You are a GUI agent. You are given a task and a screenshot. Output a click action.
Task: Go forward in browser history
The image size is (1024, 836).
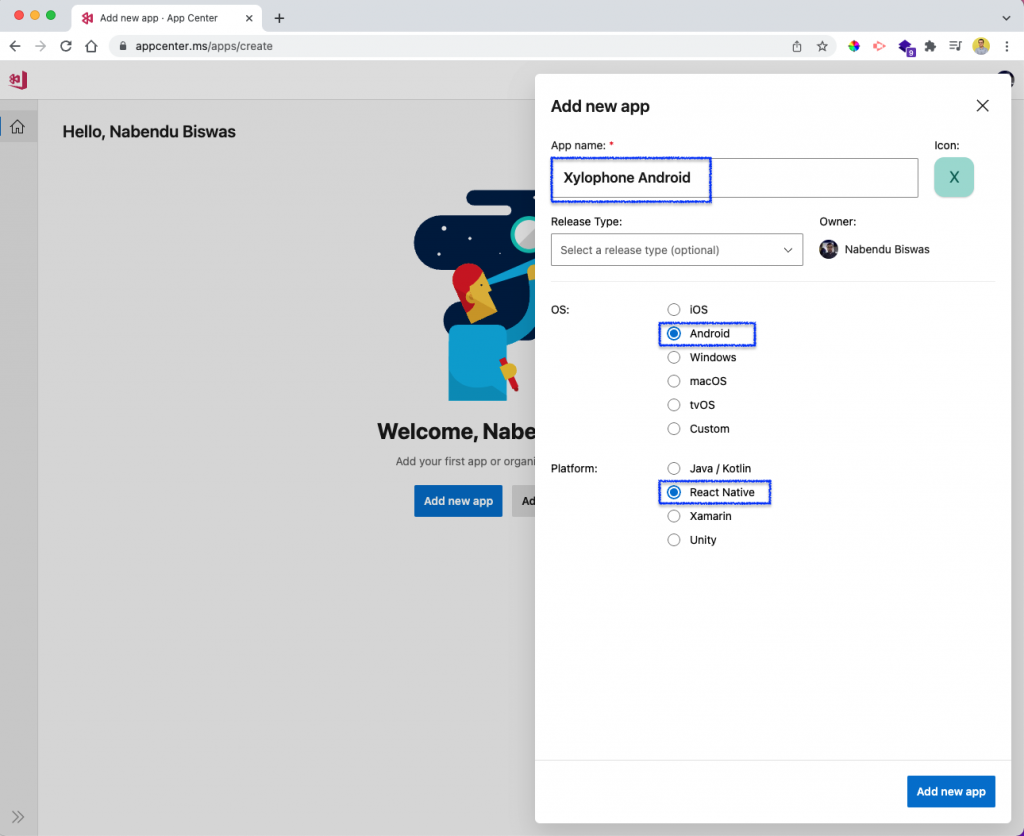pos(40,46)
